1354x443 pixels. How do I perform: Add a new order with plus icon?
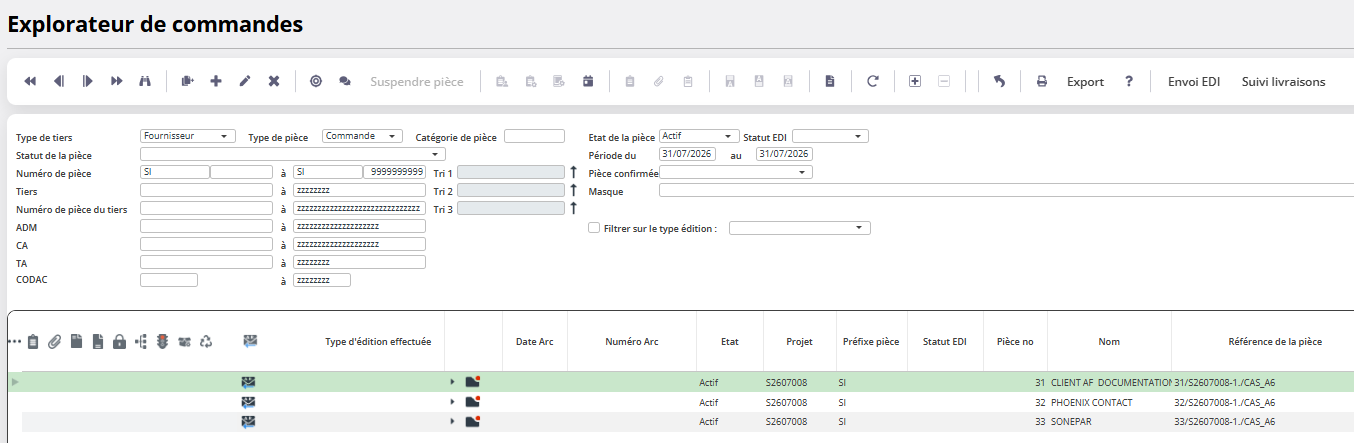pyautogui.click(x=216, y=81)
